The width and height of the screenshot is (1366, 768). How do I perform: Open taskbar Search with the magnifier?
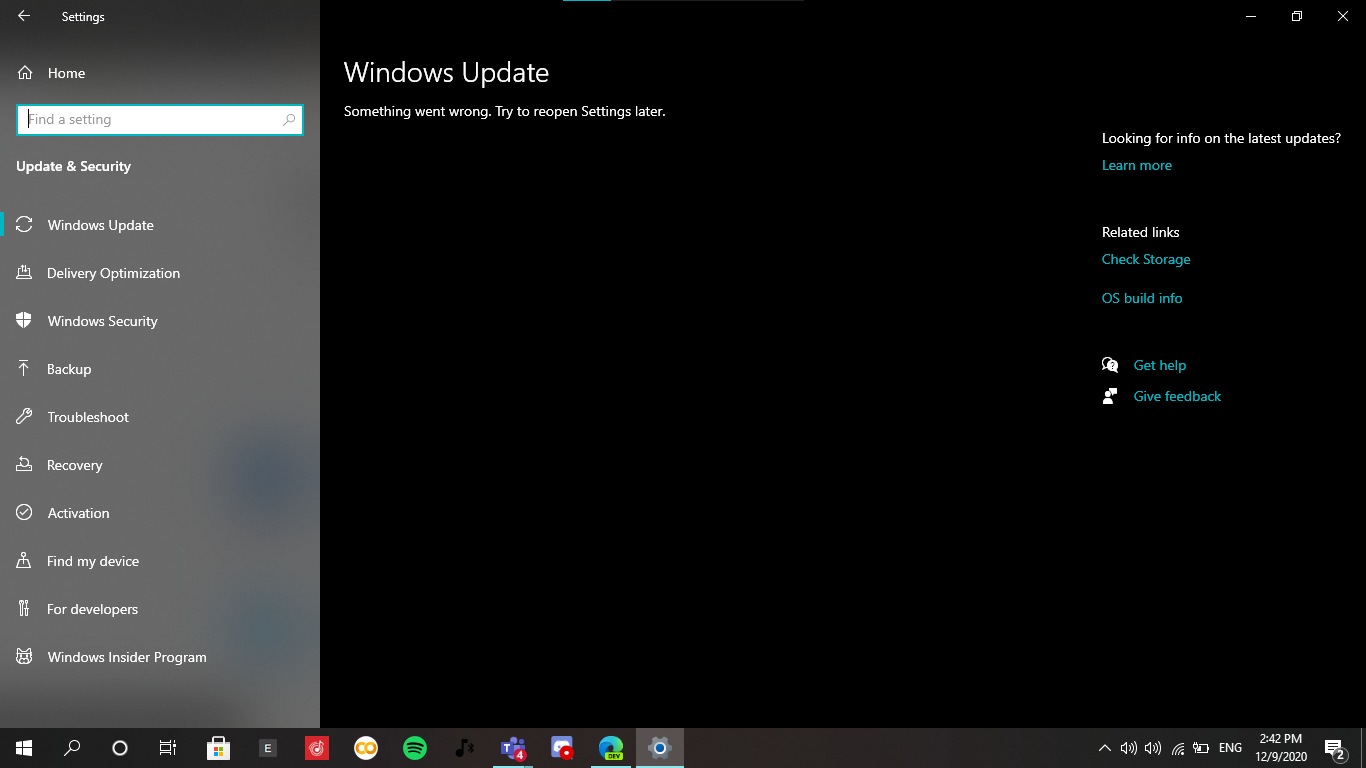[x=72, y=748]
